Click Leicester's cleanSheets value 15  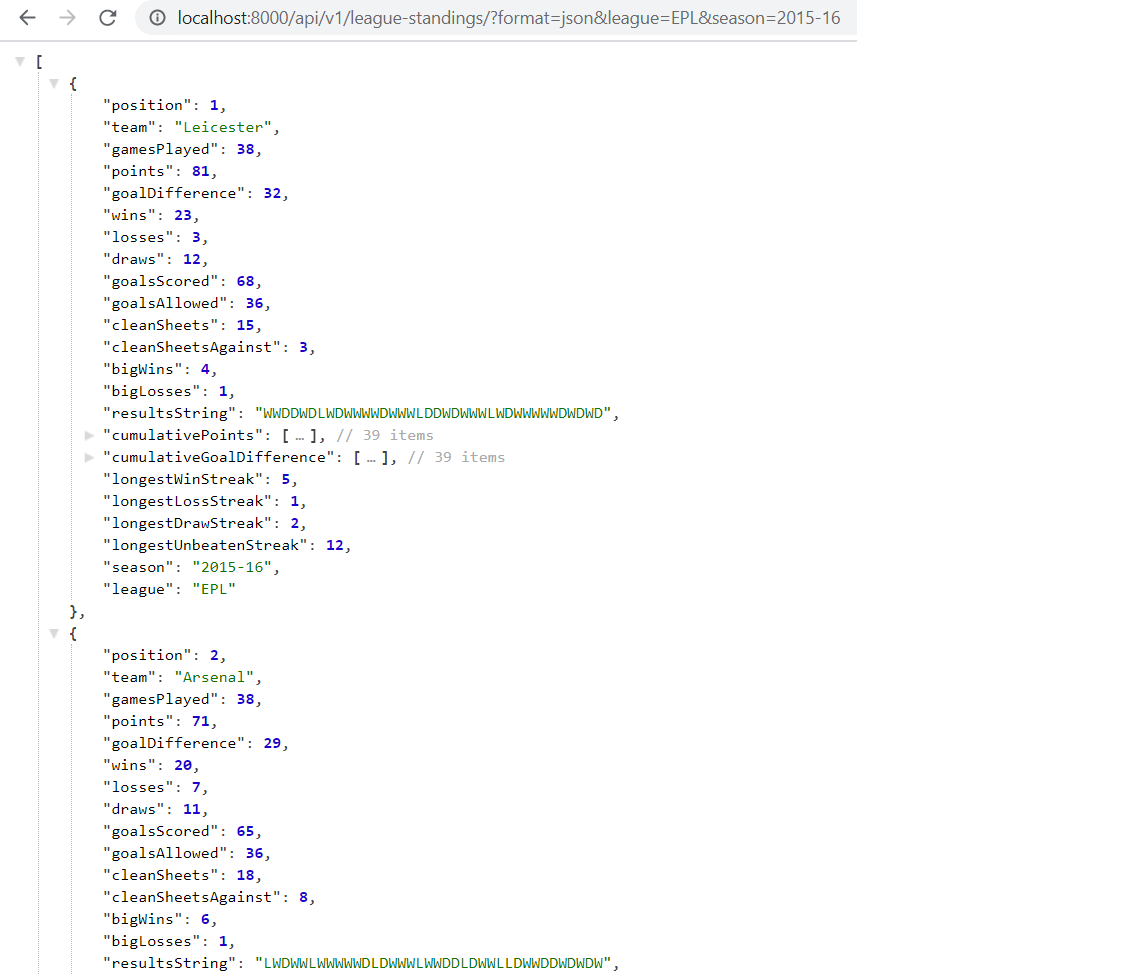coord(245,325)
